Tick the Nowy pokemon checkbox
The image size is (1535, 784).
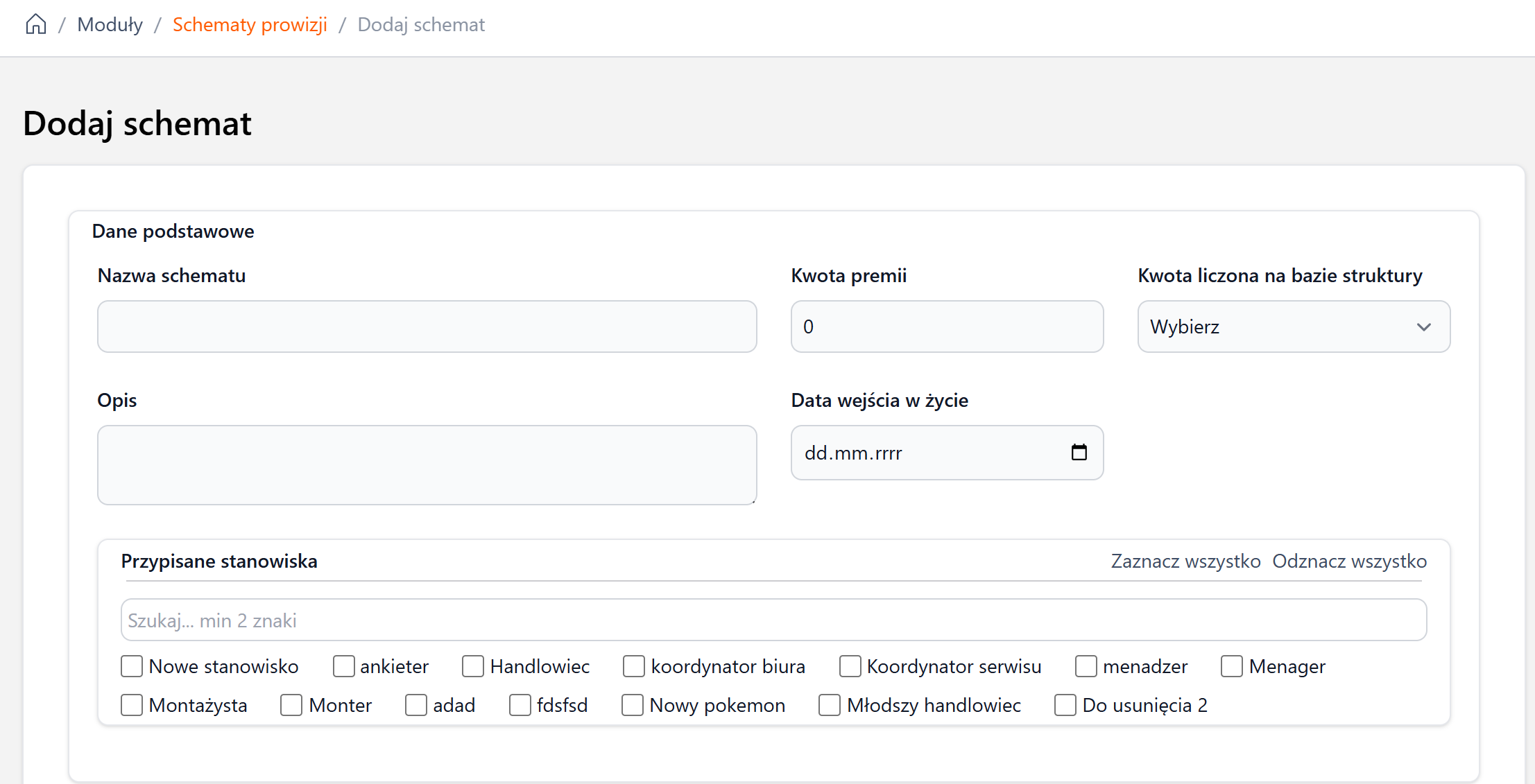[x=632, y=705]
